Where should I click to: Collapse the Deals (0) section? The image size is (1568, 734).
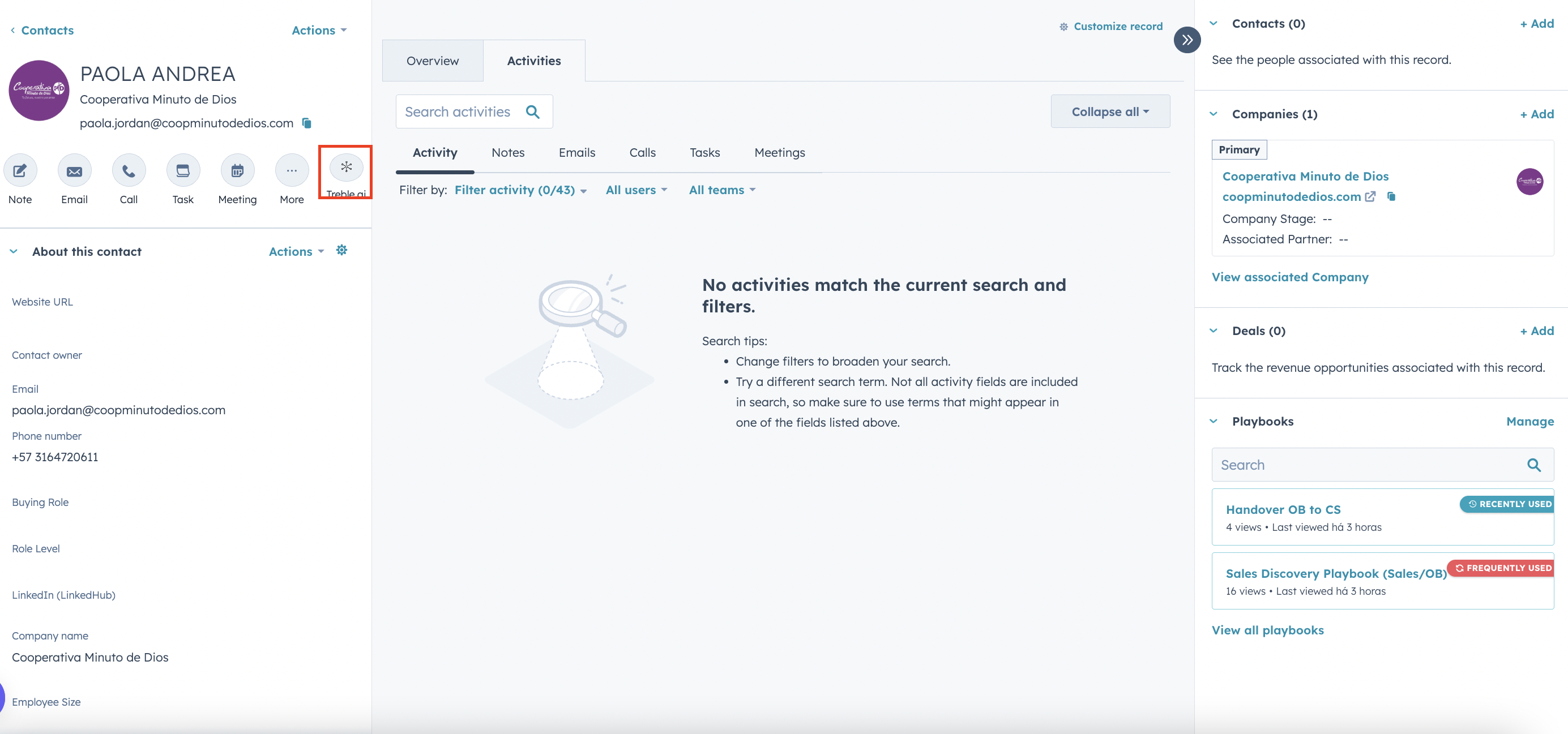click(x=1212, y=331)
